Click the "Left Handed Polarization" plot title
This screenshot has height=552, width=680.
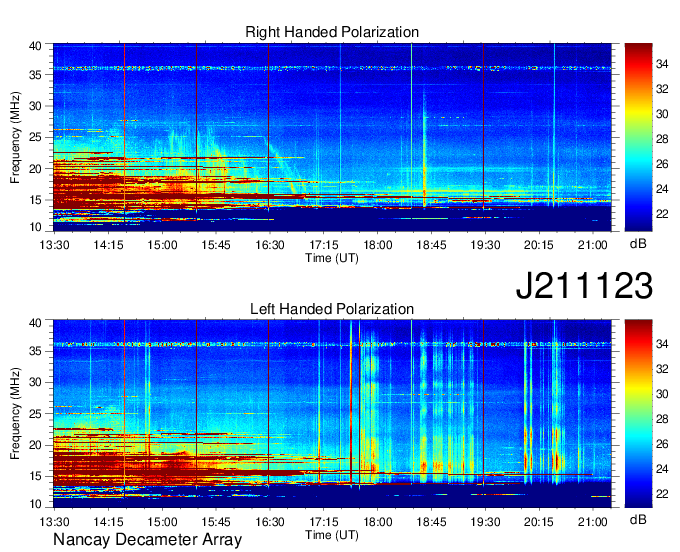pos(332,309)
